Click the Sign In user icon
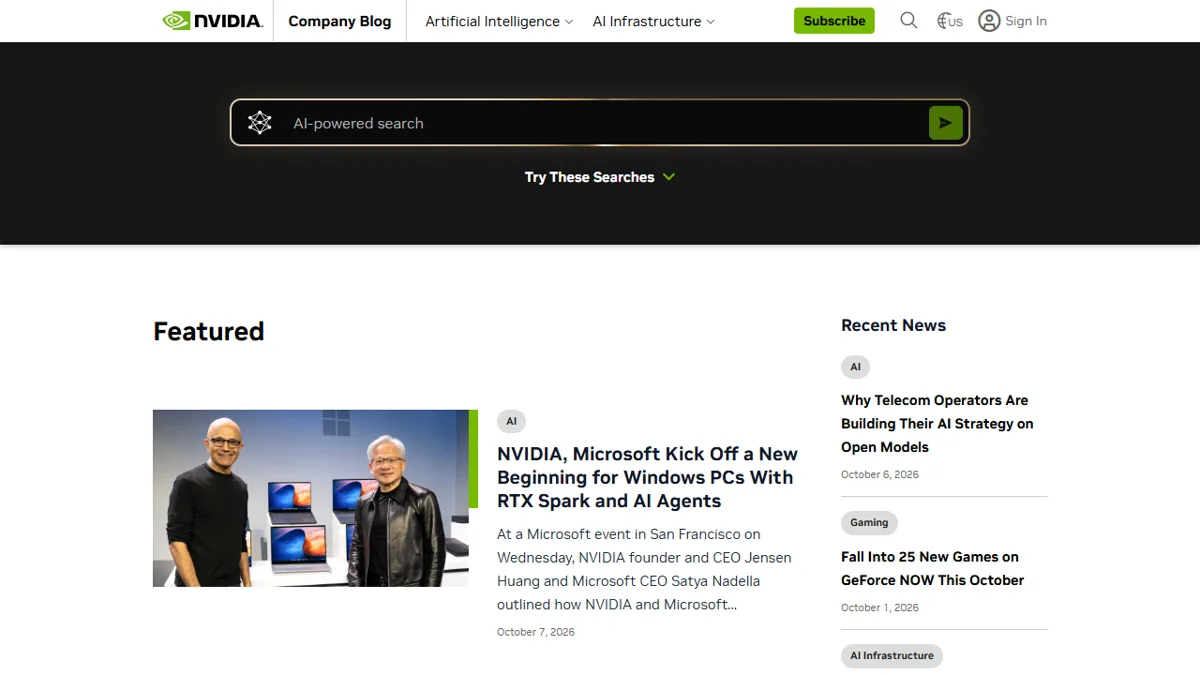Screen dimensions: 1200x675 click(989, 21)
